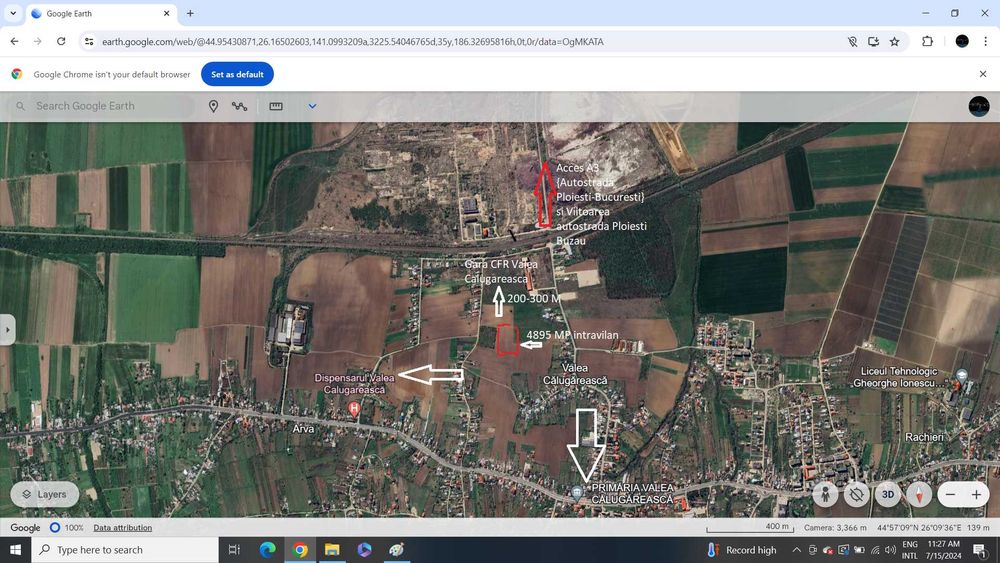This screenshot has height=563, width=1000.
Task: Activate Street View pegman icon
Action: pyautogui.click(x=825, y=494)
